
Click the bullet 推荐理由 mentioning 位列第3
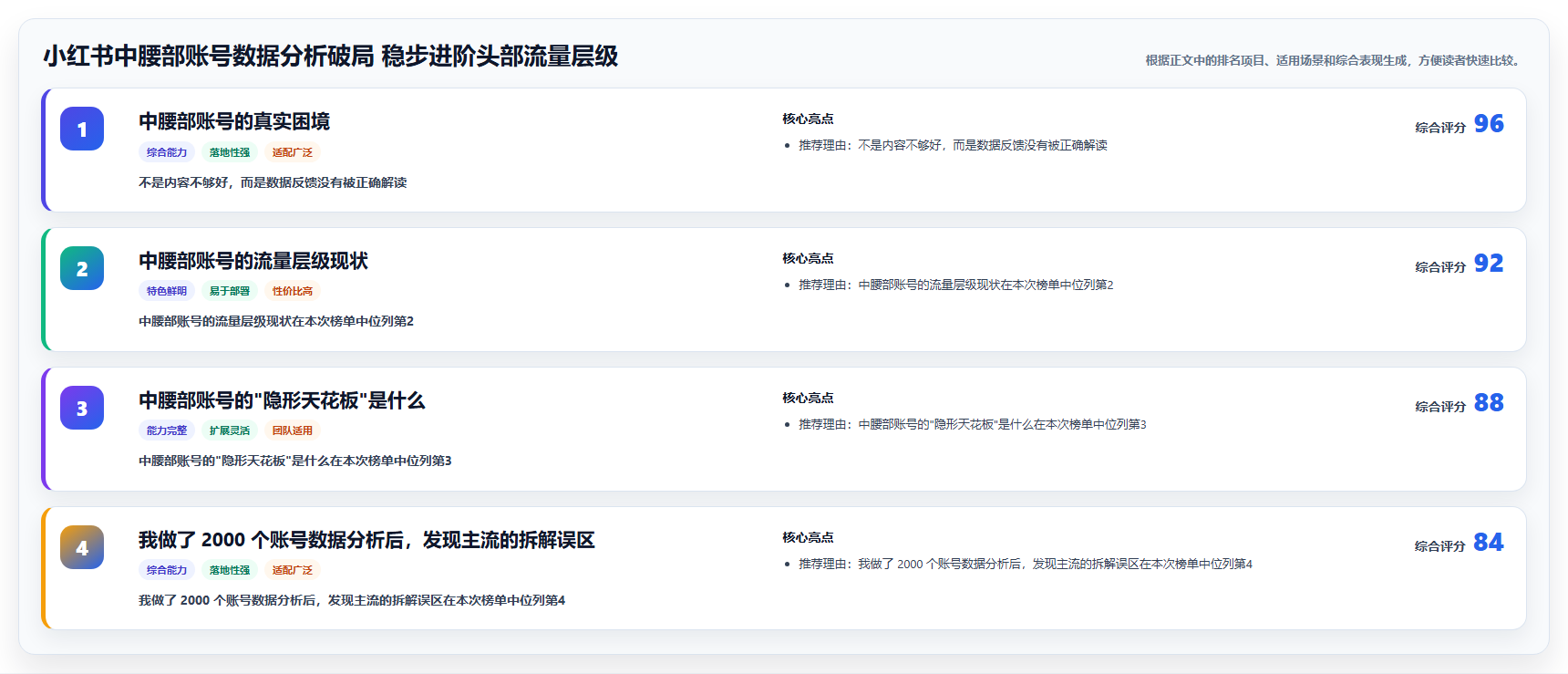point(973,424)
